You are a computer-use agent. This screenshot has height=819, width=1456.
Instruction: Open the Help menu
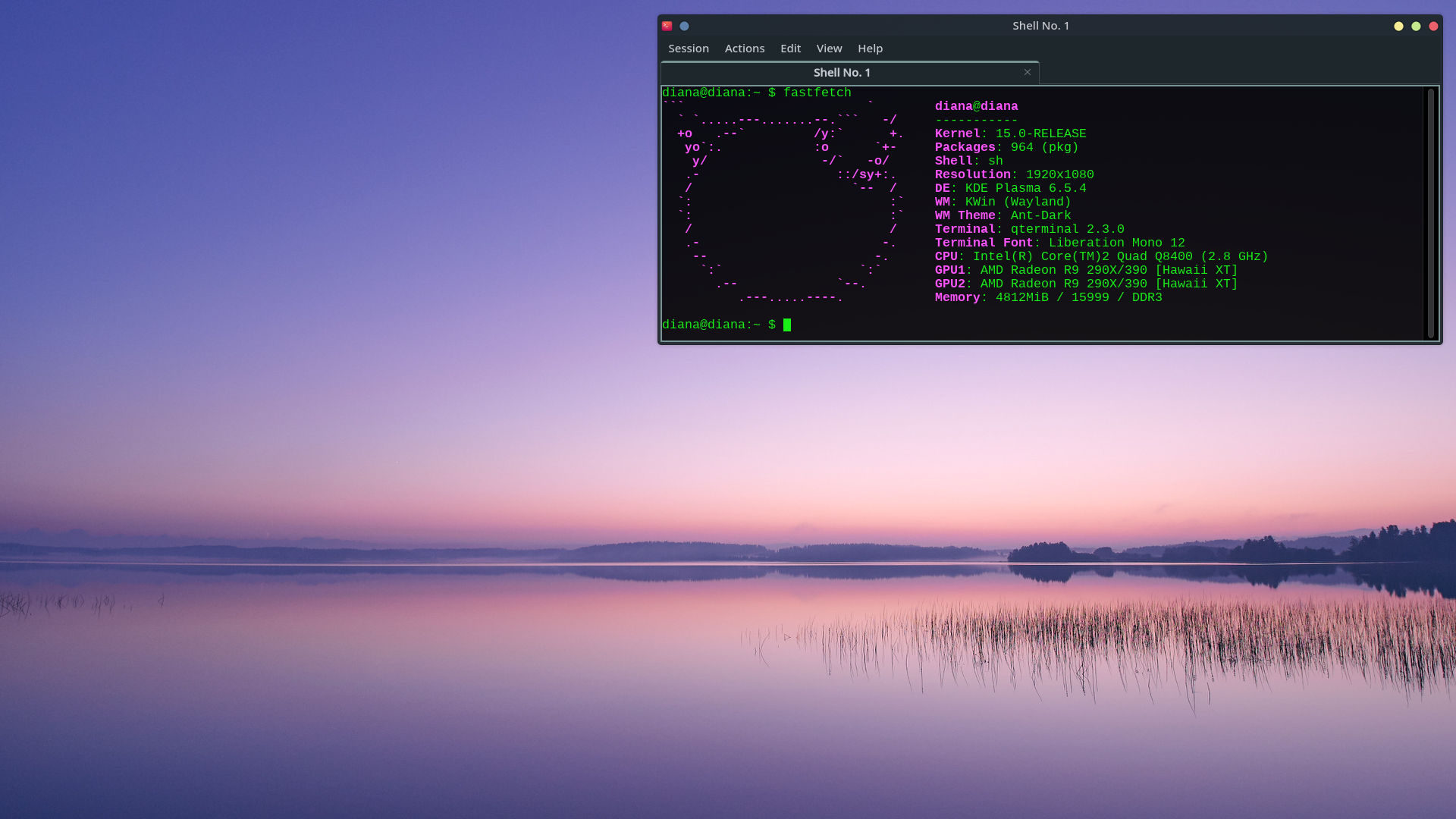[870, 49]
